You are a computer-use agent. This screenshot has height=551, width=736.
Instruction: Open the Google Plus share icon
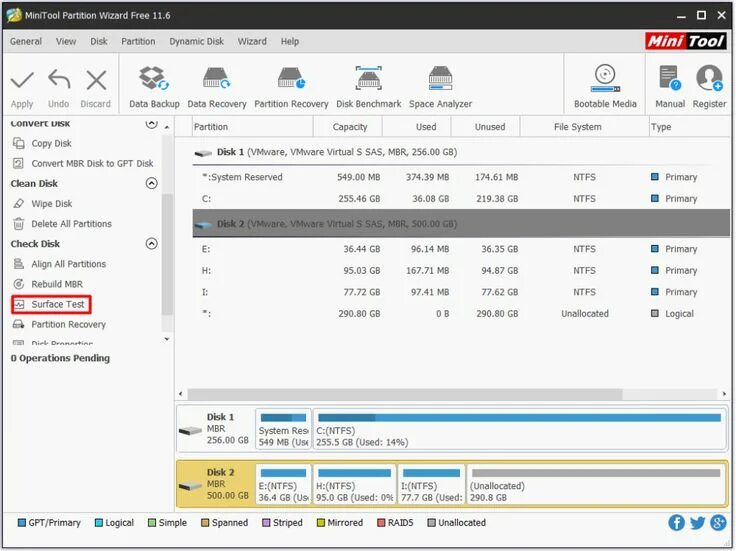[718, 522]
